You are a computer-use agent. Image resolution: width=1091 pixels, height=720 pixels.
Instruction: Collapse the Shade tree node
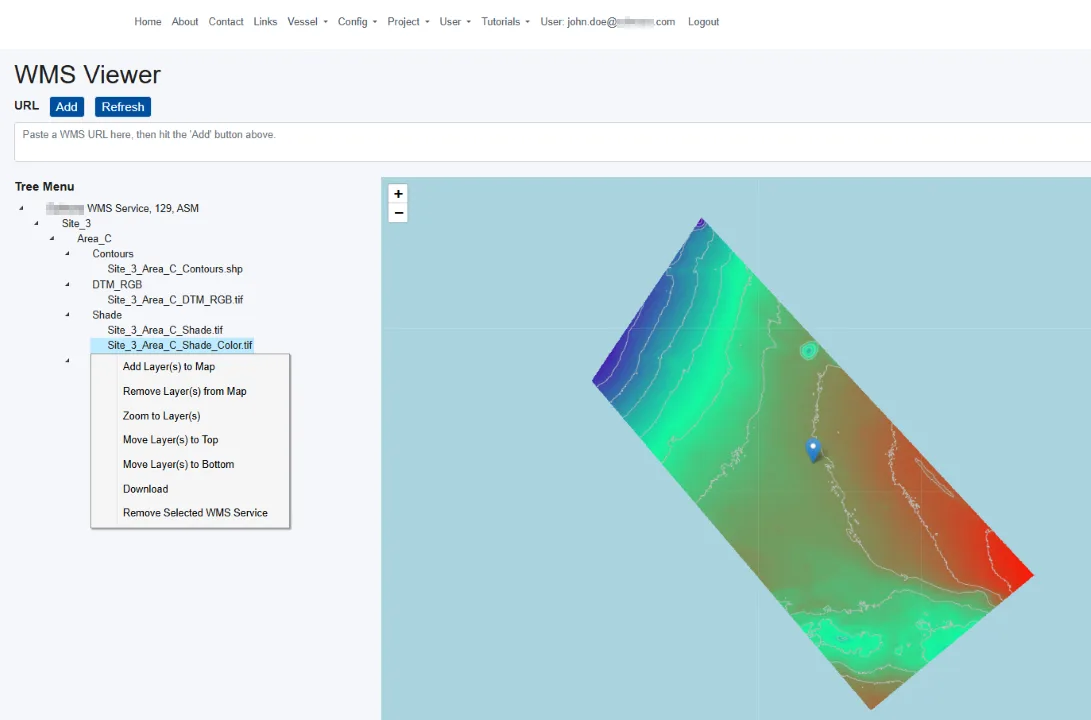pos(66,315)
